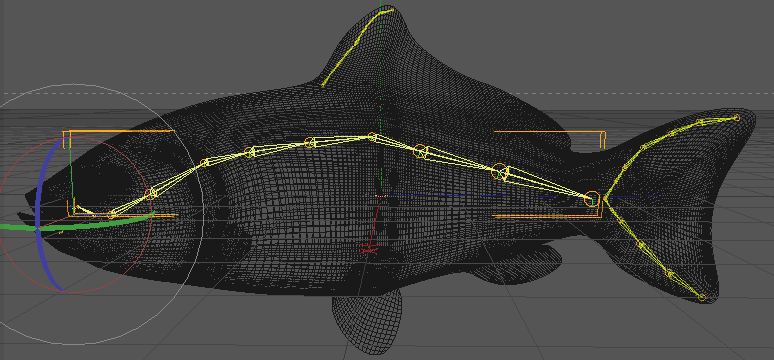Pick the middle joint on lower tail bone

(641, 245)
